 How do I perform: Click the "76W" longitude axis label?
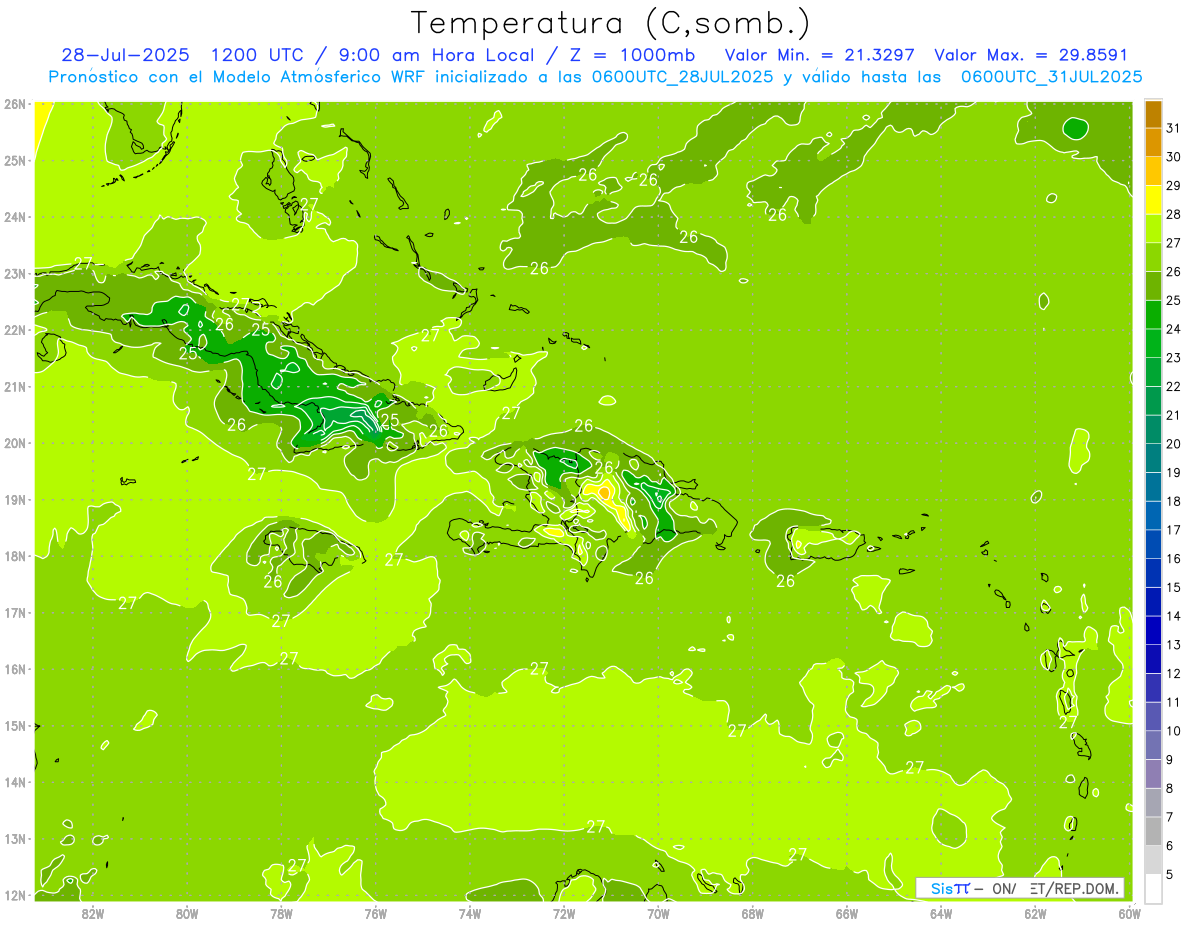[375, 913]
